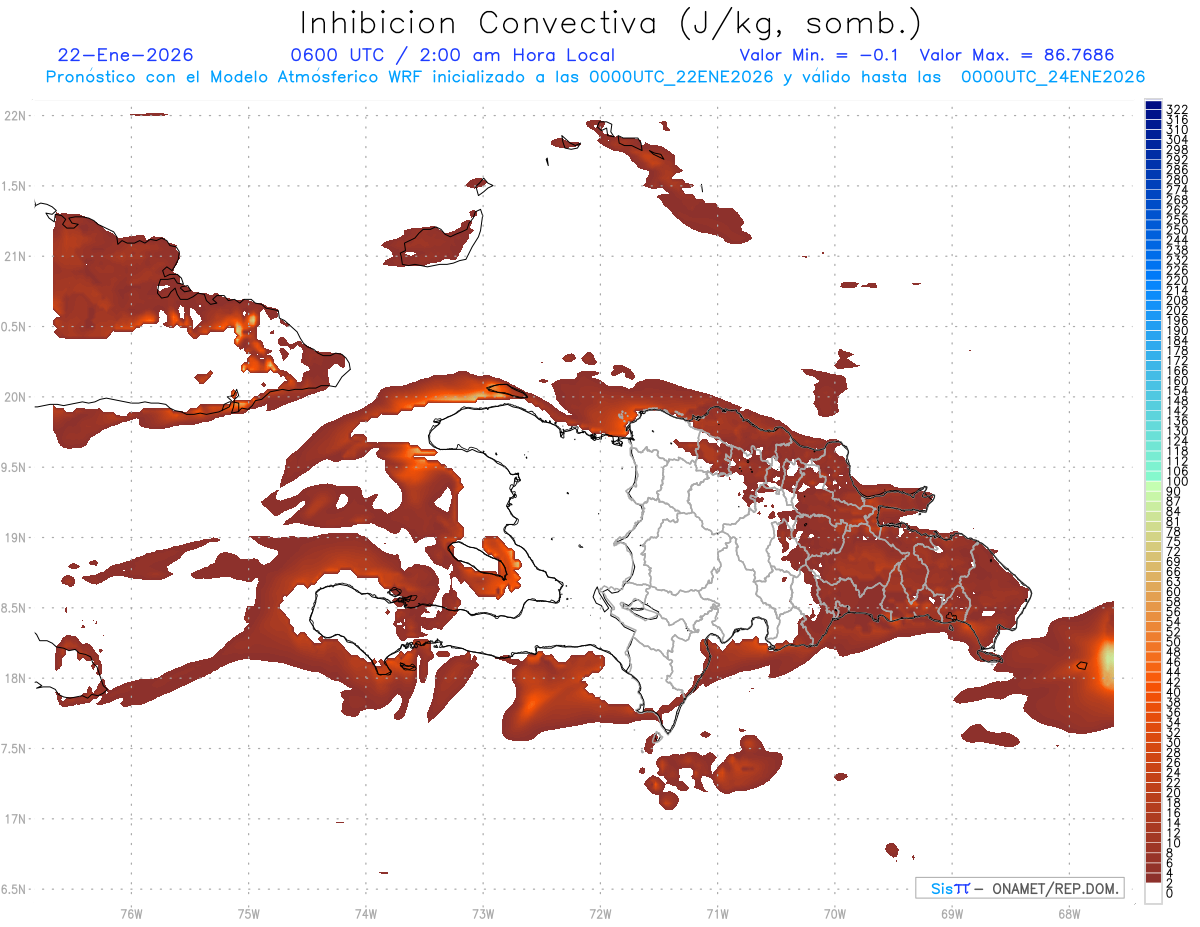Click the "68W" longitude label
The image size is (1200, 927).
coord(1069,913)
